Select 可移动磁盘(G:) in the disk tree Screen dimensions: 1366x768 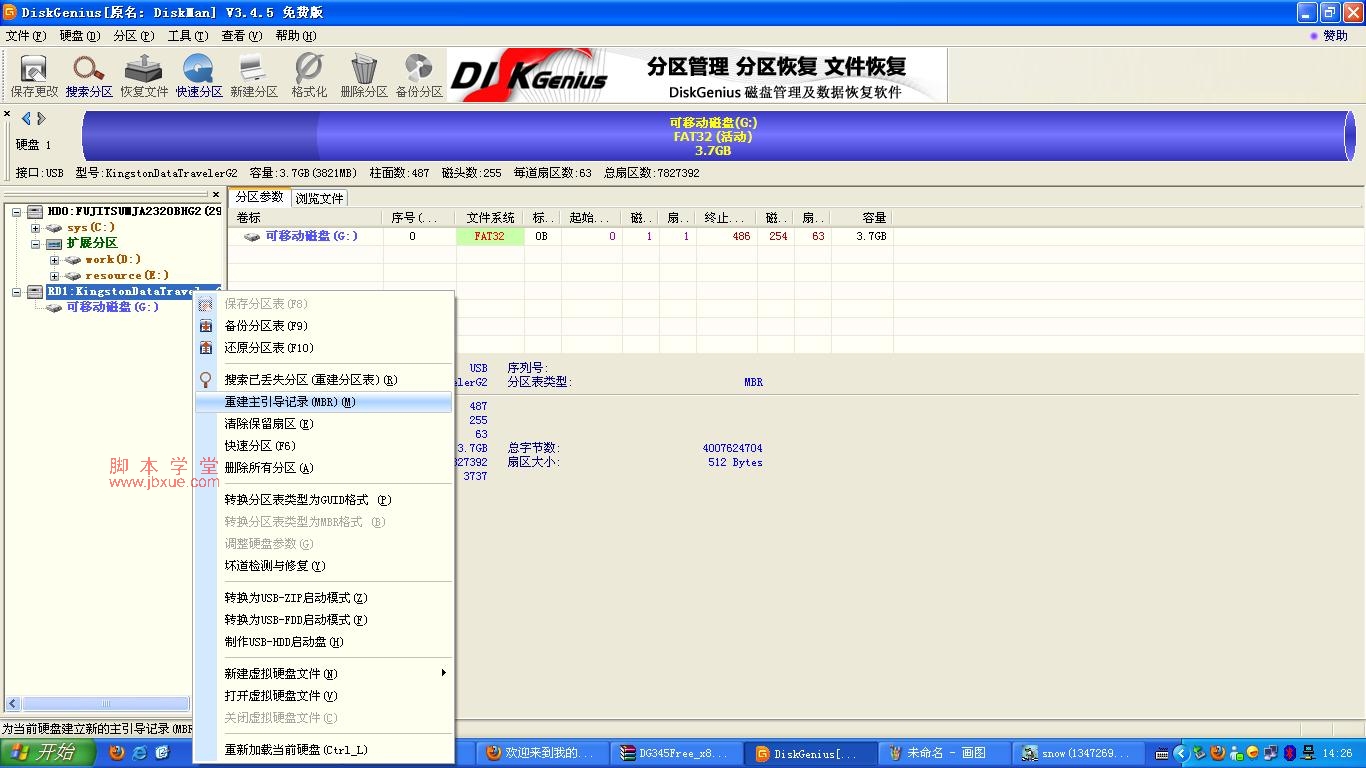coord(112,307)
